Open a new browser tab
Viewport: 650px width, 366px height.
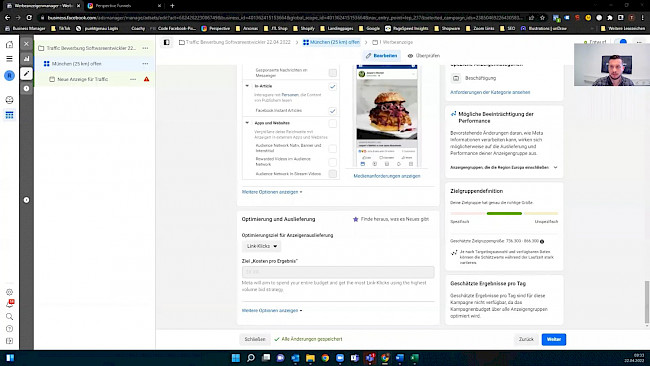point(172,6)
